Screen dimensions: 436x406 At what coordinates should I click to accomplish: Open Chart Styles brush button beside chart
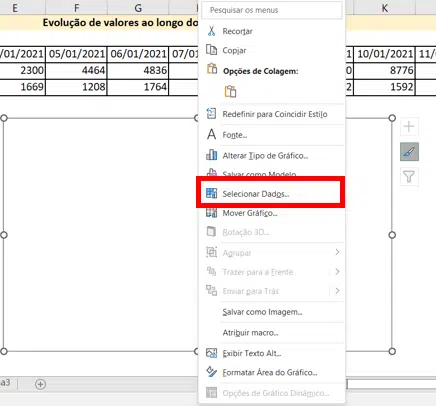pyautogui.click(x=409, y=152)
